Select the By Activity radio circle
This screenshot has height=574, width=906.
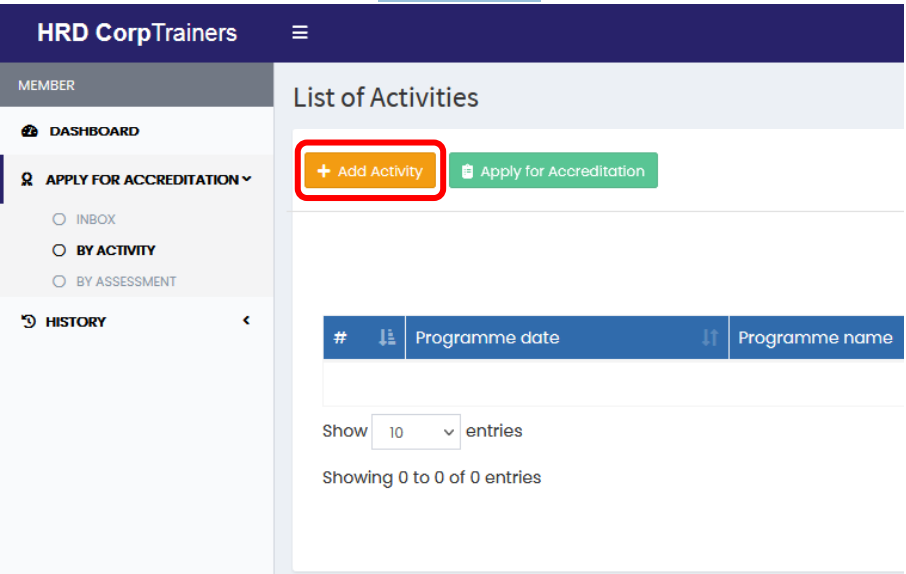click(x=59, y=250)
